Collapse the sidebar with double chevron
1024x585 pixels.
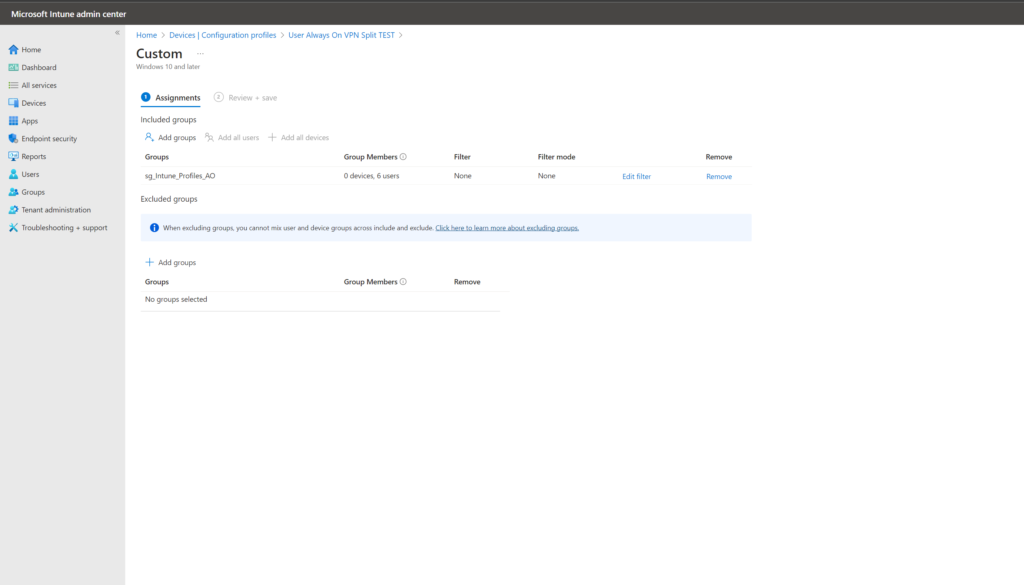pos(118,33)
